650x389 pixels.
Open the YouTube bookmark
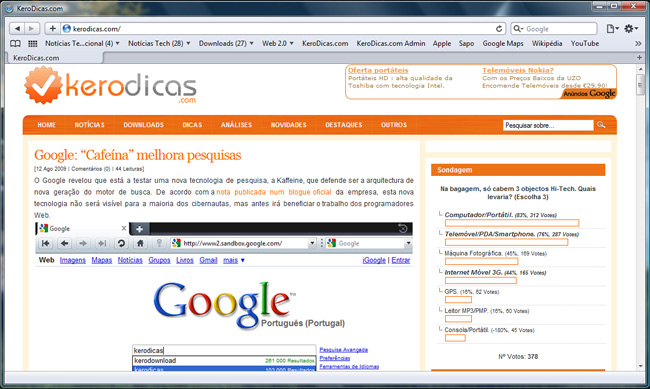pos(585,44)
